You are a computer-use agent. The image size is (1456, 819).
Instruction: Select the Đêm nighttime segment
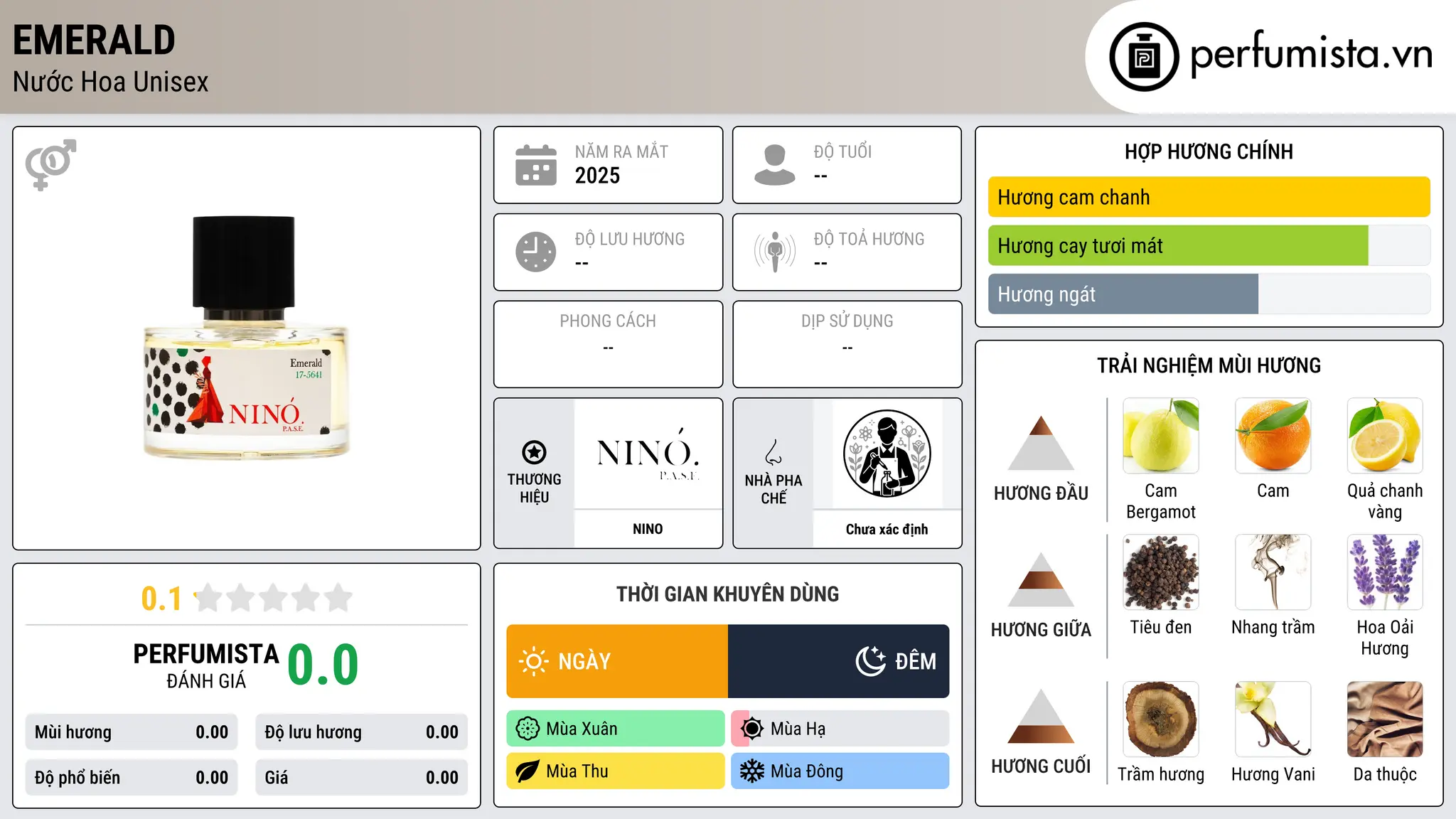click(x=838, y=661)
